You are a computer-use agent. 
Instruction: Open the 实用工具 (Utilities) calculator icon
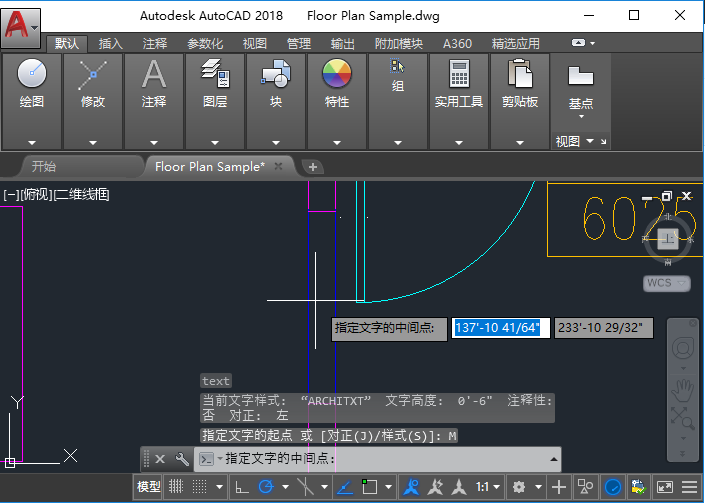(459, 74)
